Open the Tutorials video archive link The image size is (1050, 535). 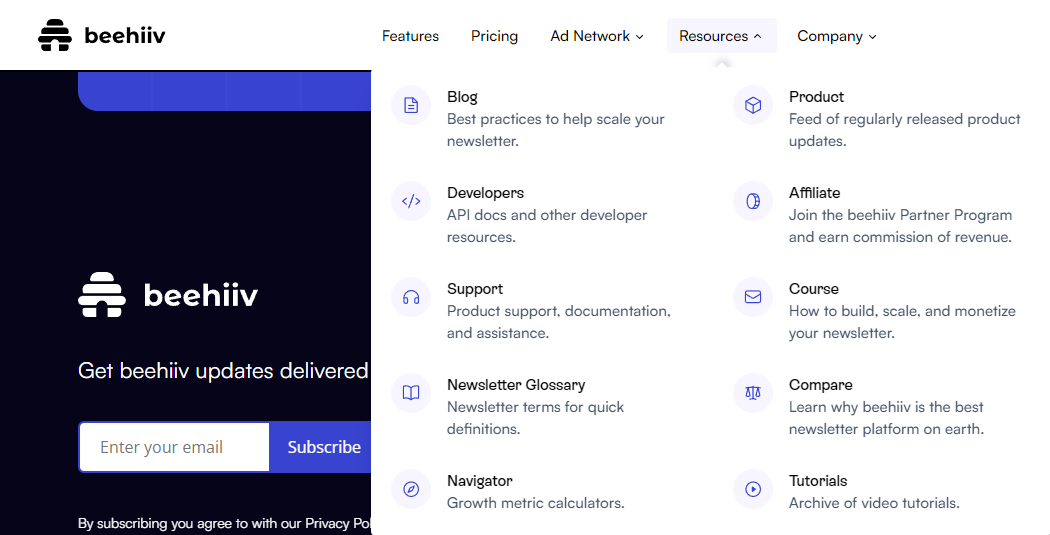click(x=818, y=481)
